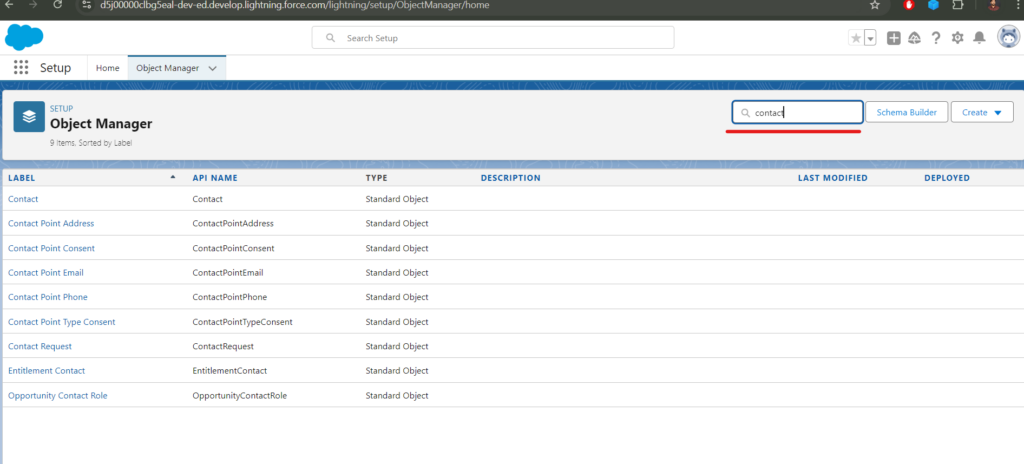This screenshot has width=1024, height=464.
Task: Switch to the Home tab
Action: coord(108,68)
